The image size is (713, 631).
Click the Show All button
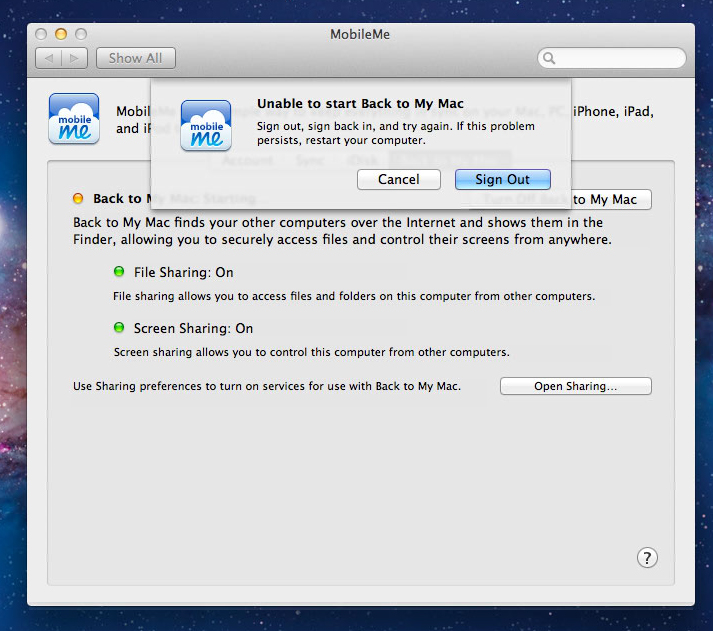click(136, 58)
